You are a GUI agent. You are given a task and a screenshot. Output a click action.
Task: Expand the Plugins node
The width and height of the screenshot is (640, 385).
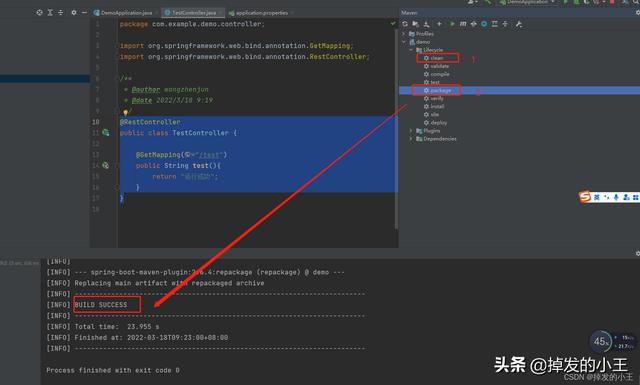pyautogui.click(x=411, y=131)
